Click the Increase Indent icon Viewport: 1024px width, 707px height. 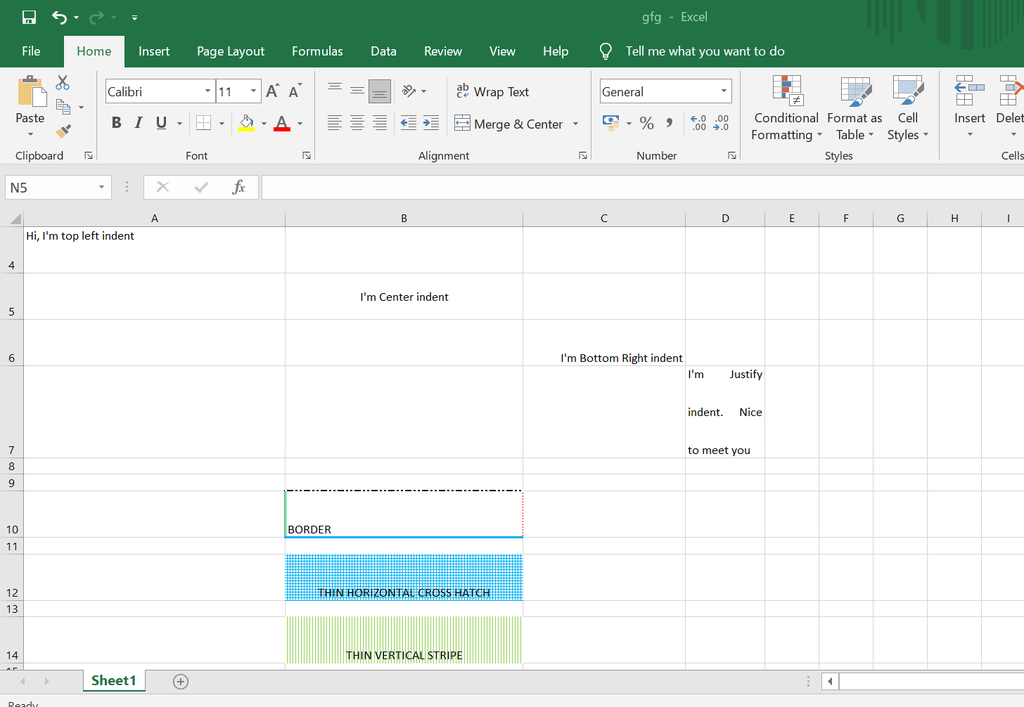(431, 123)
